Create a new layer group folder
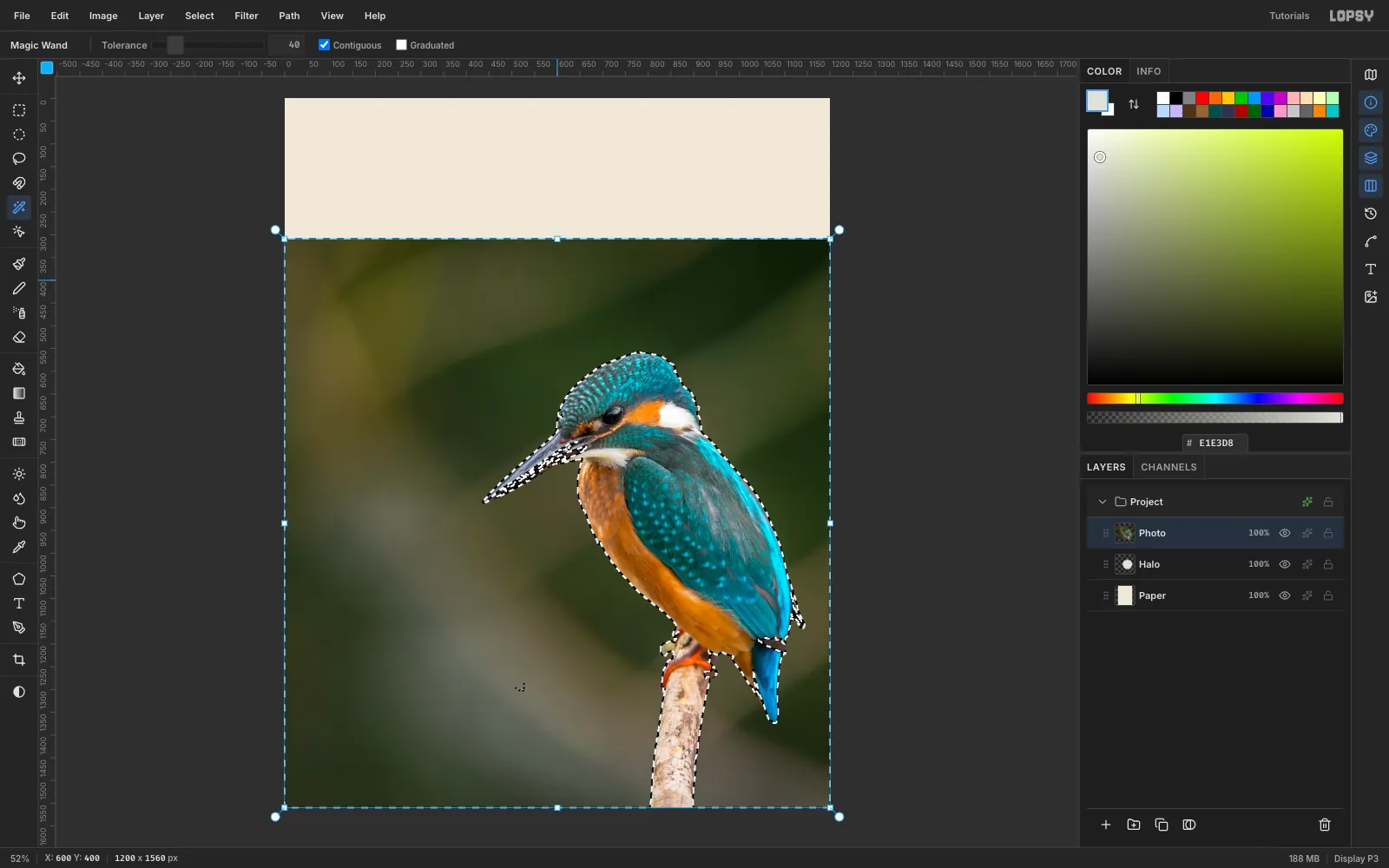This screenshot has height=868, width=1389. tap(1134, 825)
